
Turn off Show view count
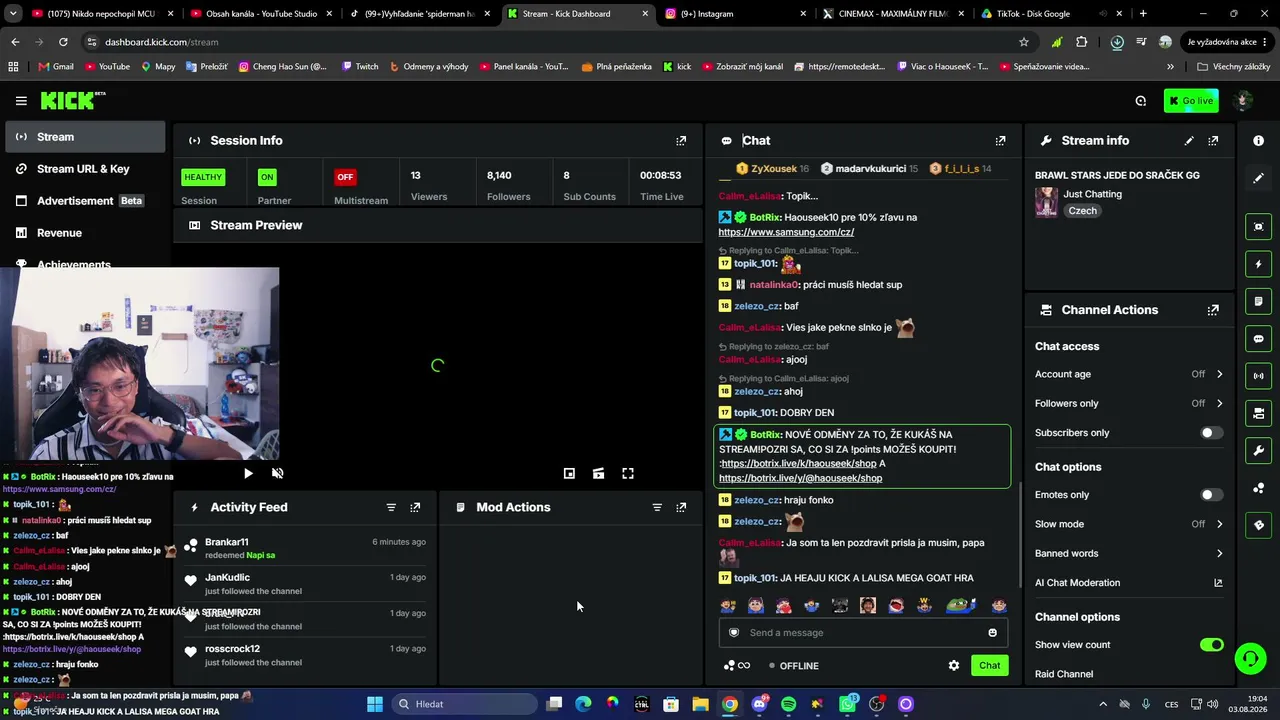[1211, 645]
